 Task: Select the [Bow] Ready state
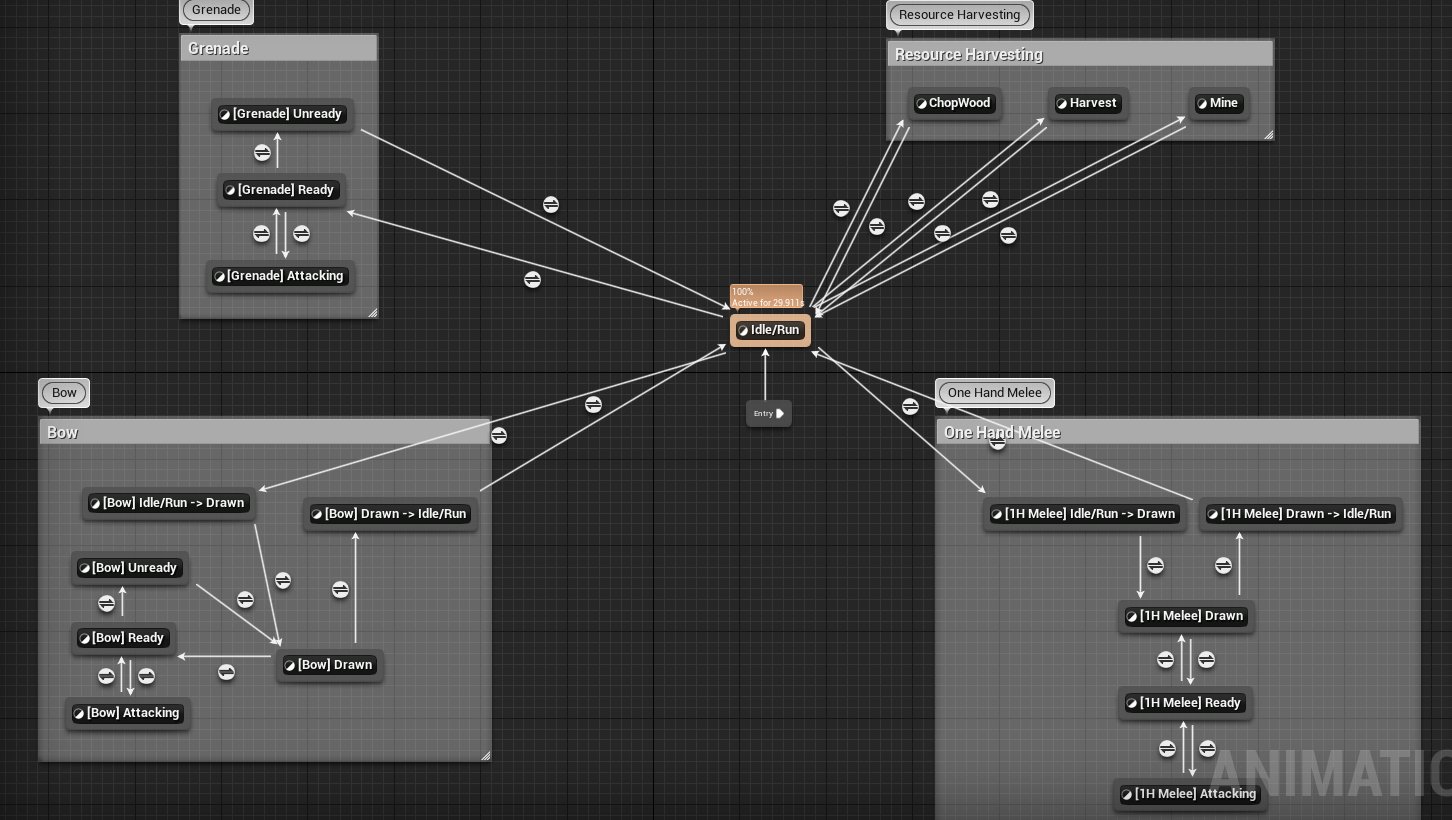(122, 638)
